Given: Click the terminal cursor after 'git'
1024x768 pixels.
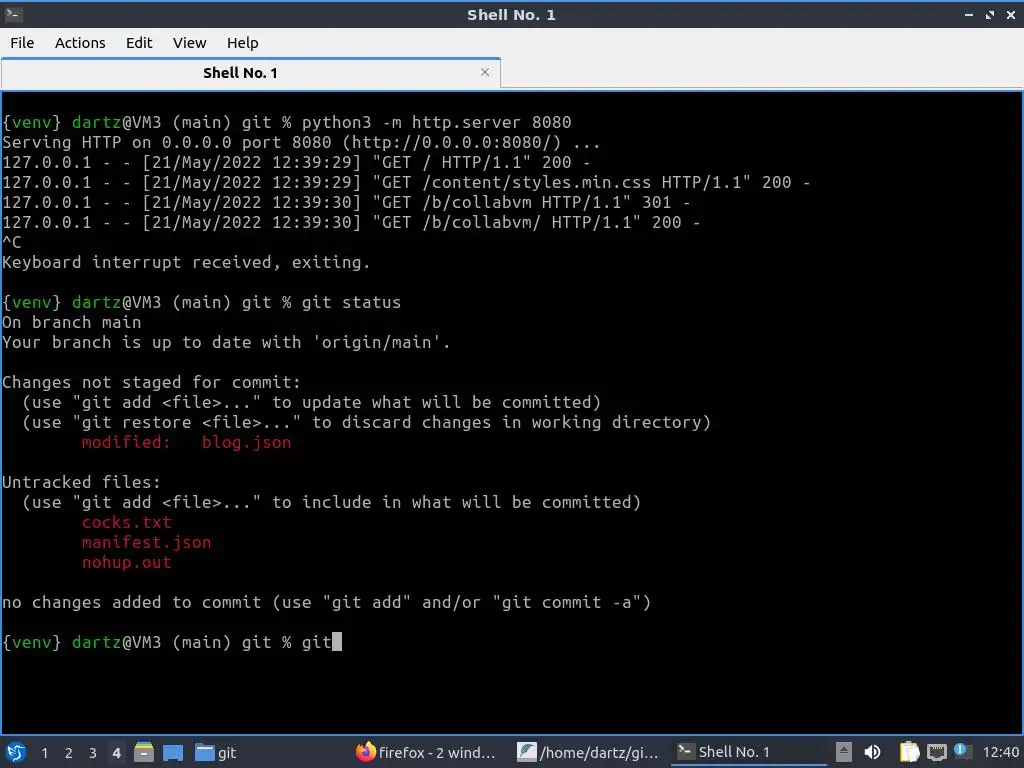Looking at the screenshot, I should pos(336,642).
